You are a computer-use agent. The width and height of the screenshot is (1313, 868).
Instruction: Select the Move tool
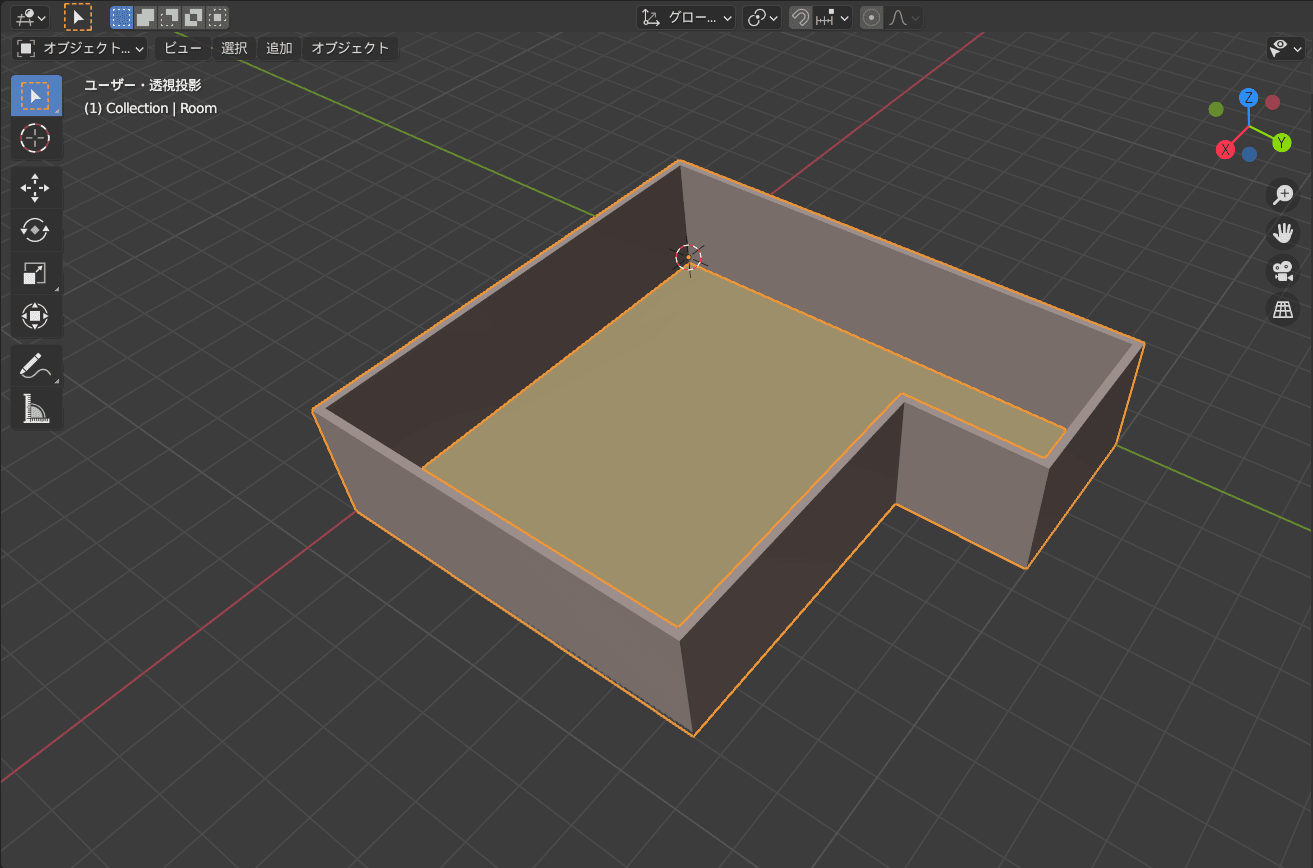point(36,187)
